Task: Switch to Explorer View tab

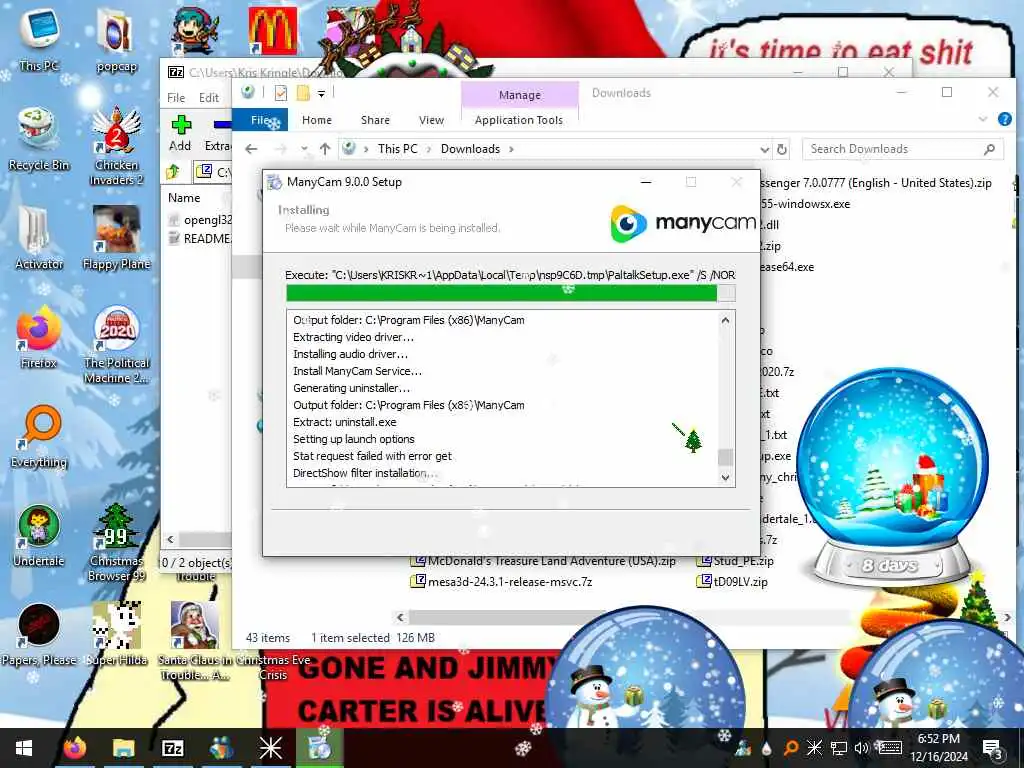Action: point(431,120)
